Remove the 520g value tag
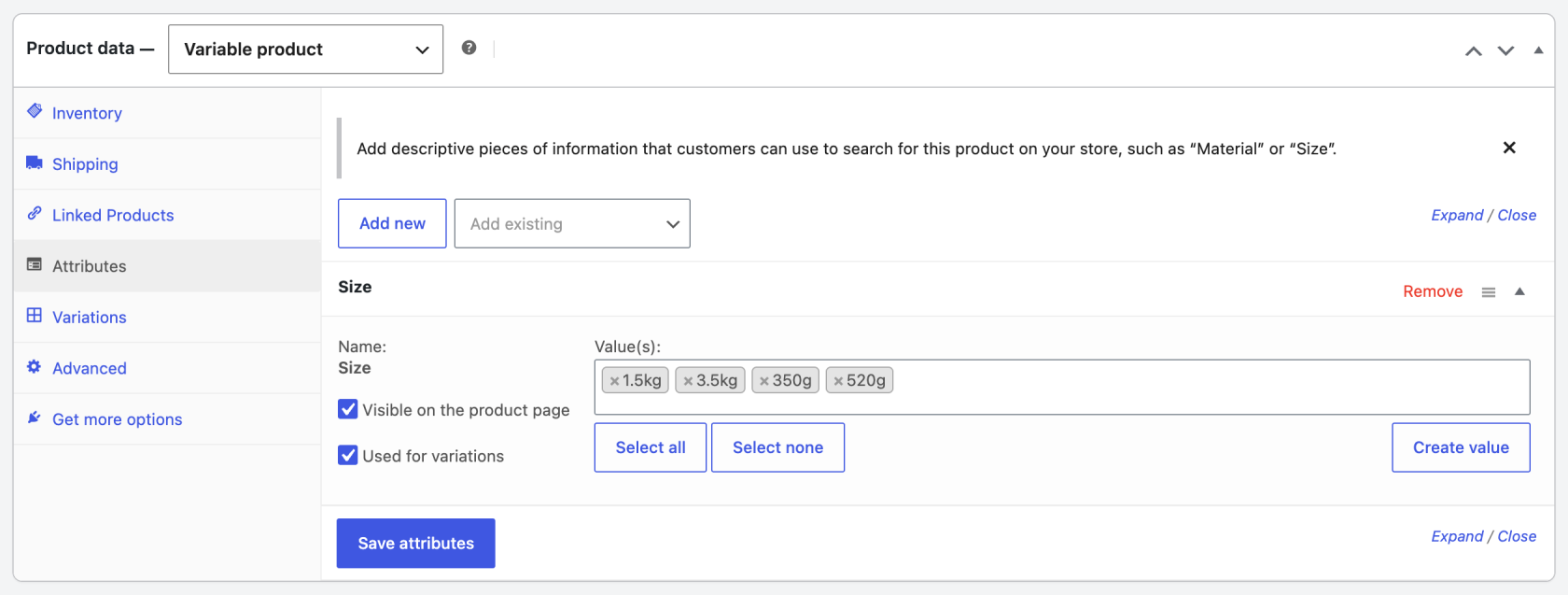Viewport: 1568px width, 595px height. tap(838, 381)
